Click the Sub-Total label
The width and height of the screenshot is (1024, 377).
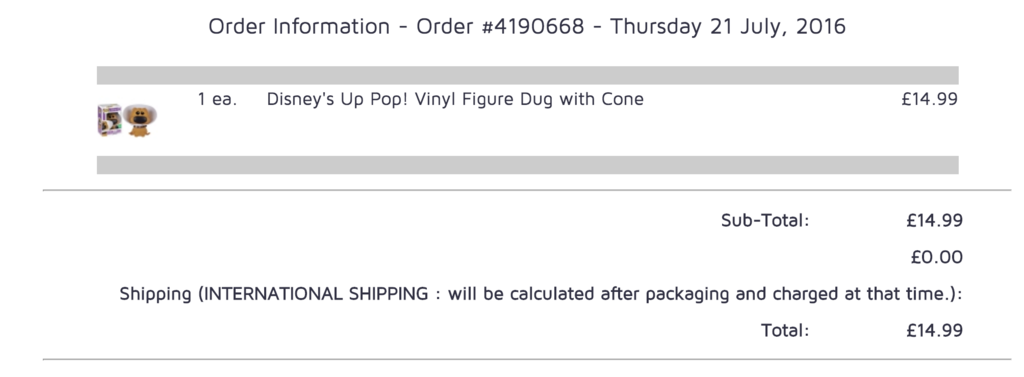[765, 221]
